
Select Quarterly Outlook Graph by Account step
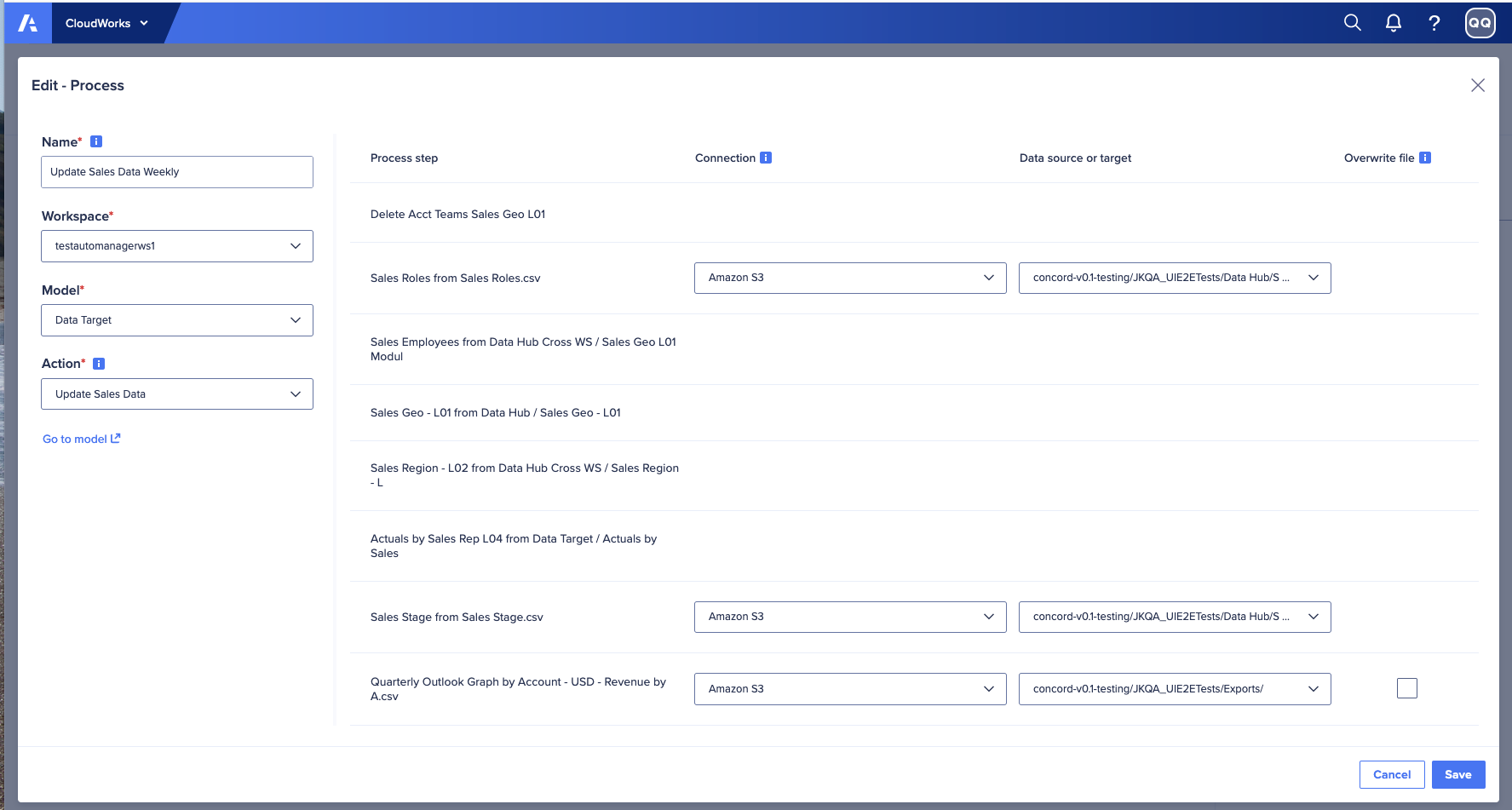point(518,689)
